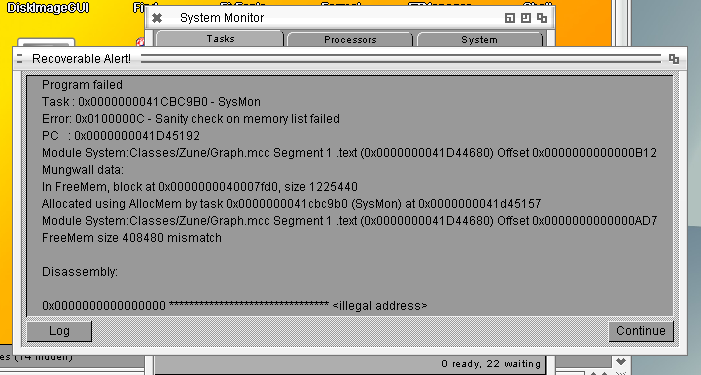Switch to the Processors tab
Viewport: 701px width, 375px height.
(x=350, y=39)
